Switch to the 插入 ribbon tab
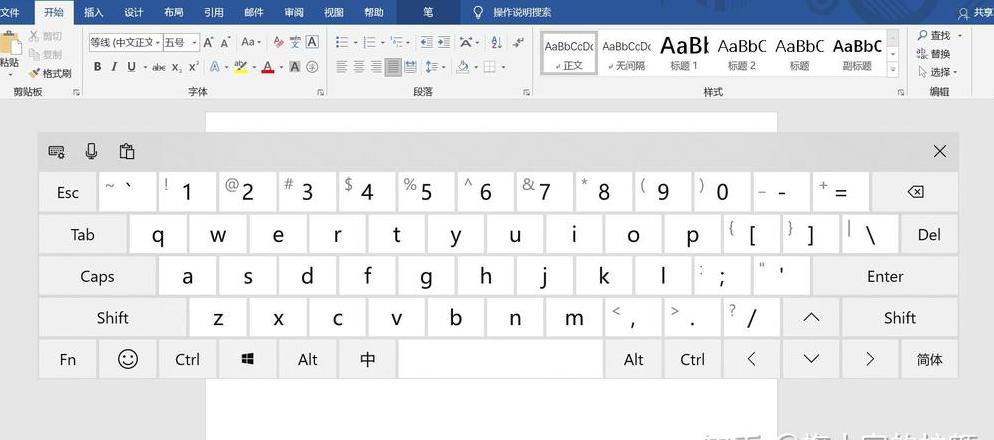 (94, 12)
